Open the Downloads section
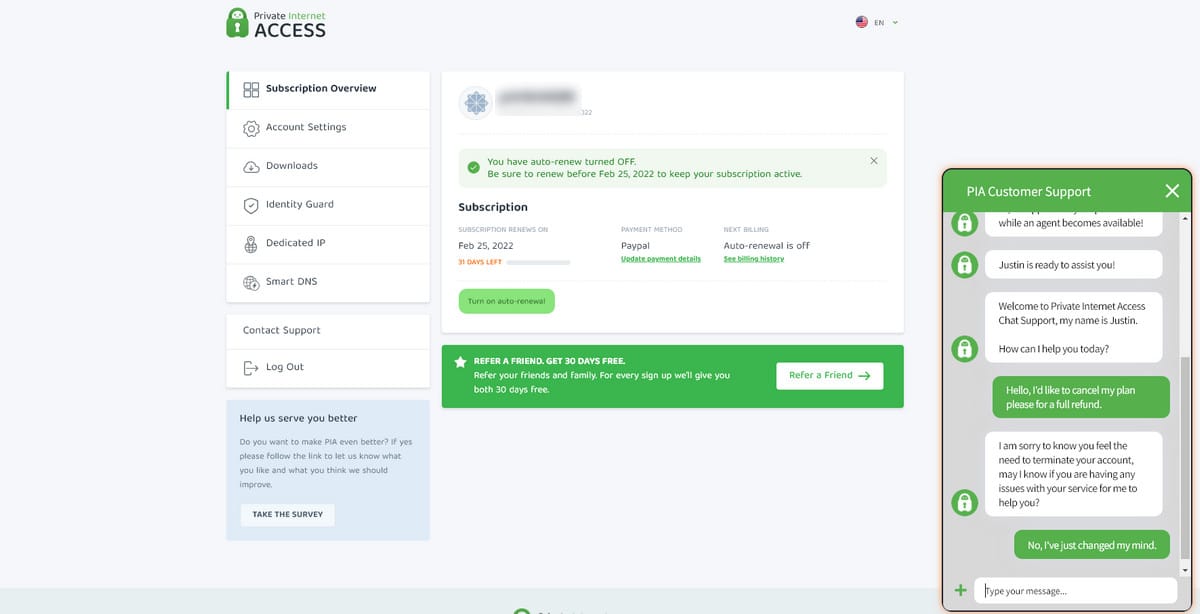The height and width of the screenshot is (614, 1200). 328,166
